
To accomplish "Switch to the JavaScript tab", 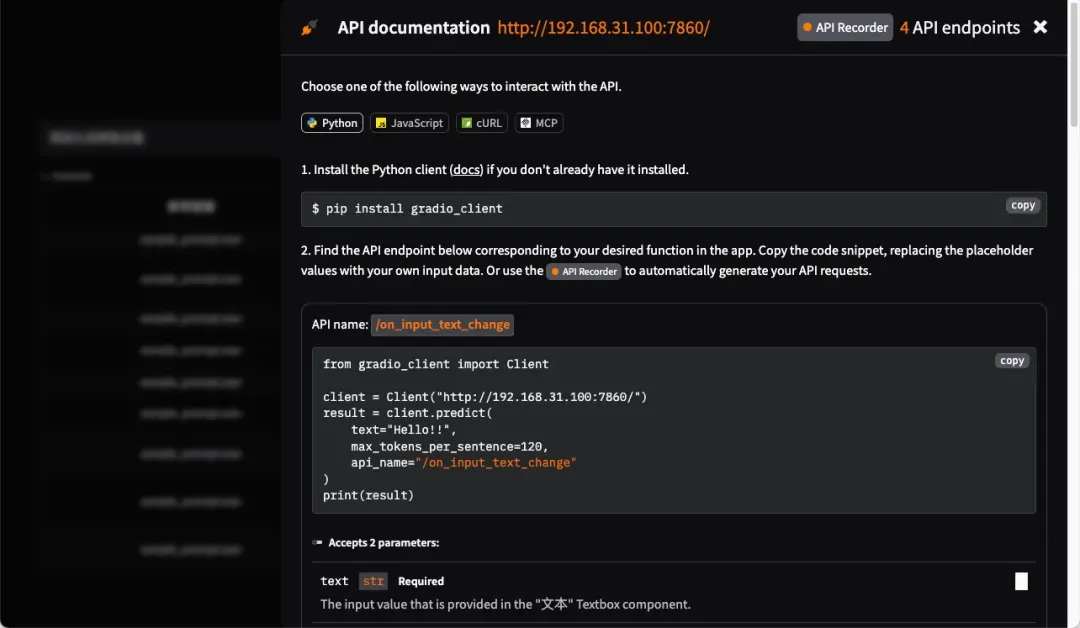I will coord(409,123).
